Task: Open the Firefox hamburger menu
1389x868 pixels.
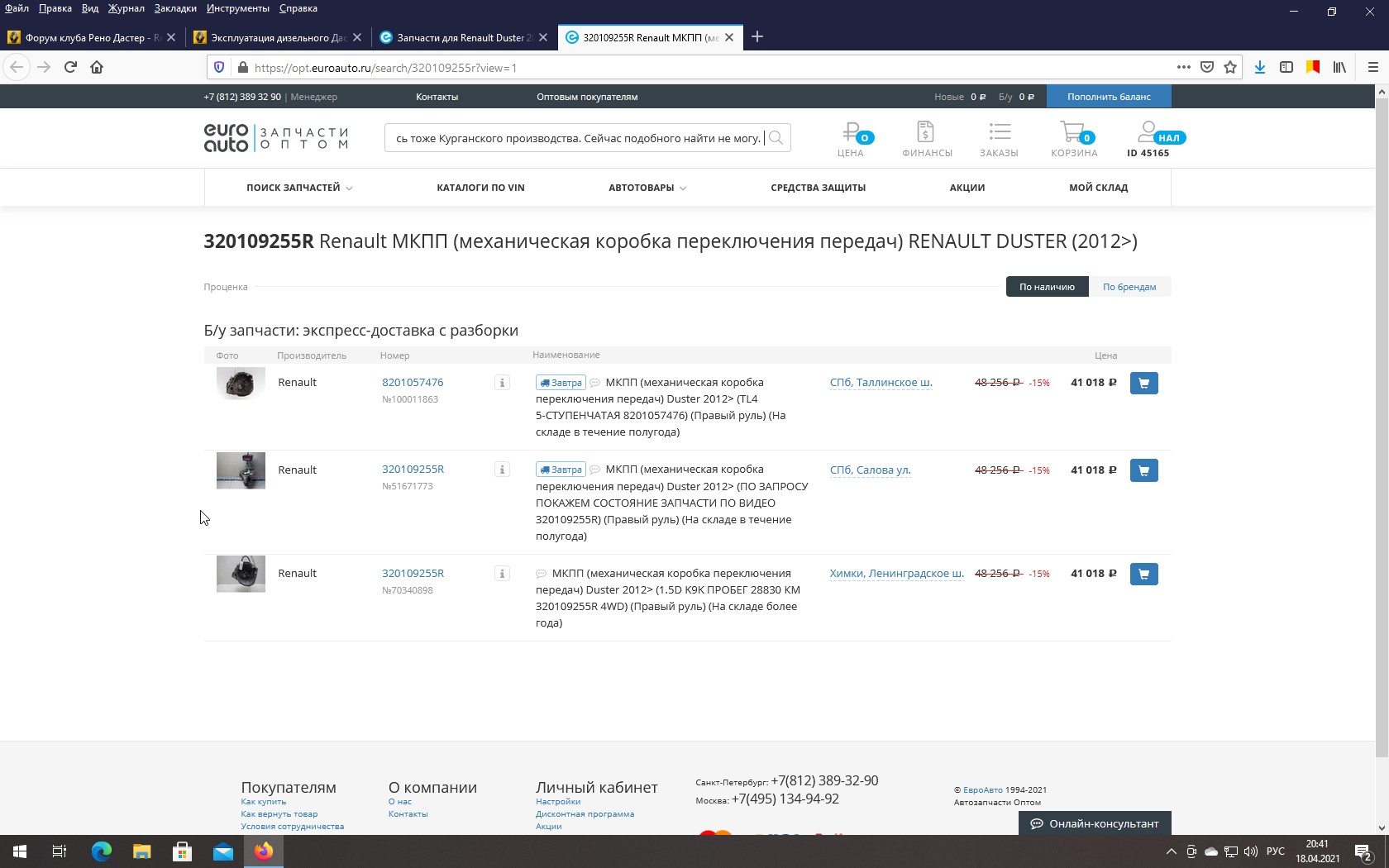Action: pos(1372,67)
